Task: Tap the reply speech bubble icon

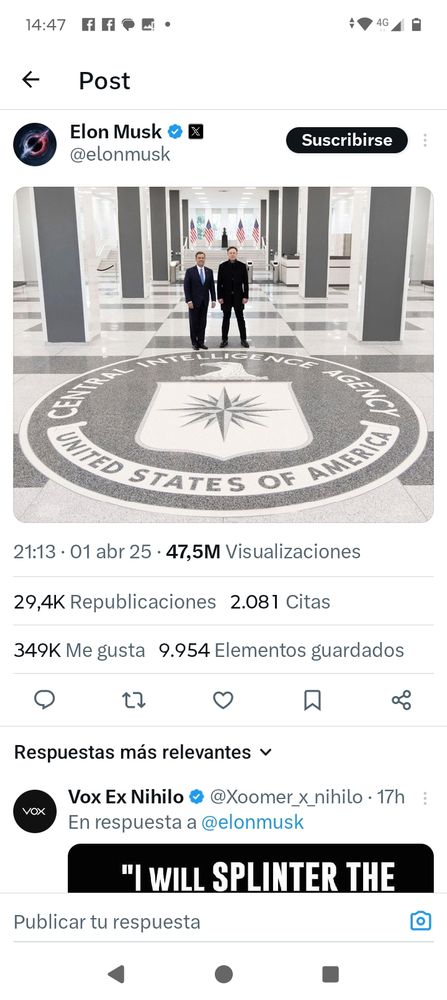Action: tap(44, 700)
